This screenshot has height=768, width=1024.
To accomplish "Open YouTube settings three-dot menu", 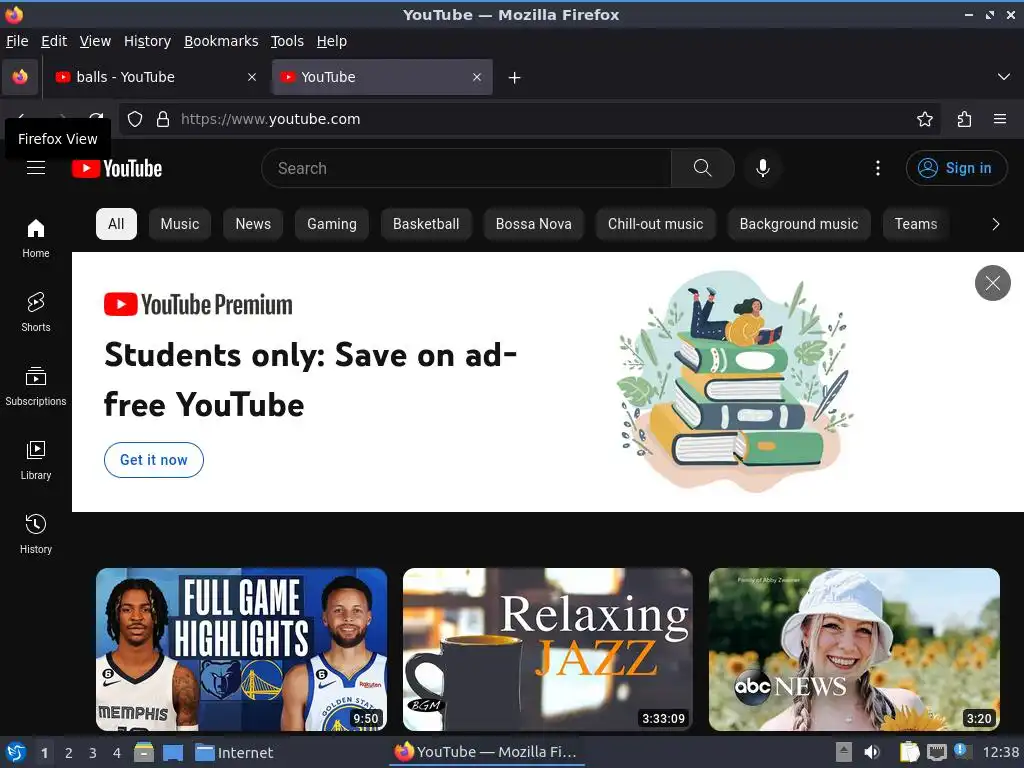I will pos(878,168).
